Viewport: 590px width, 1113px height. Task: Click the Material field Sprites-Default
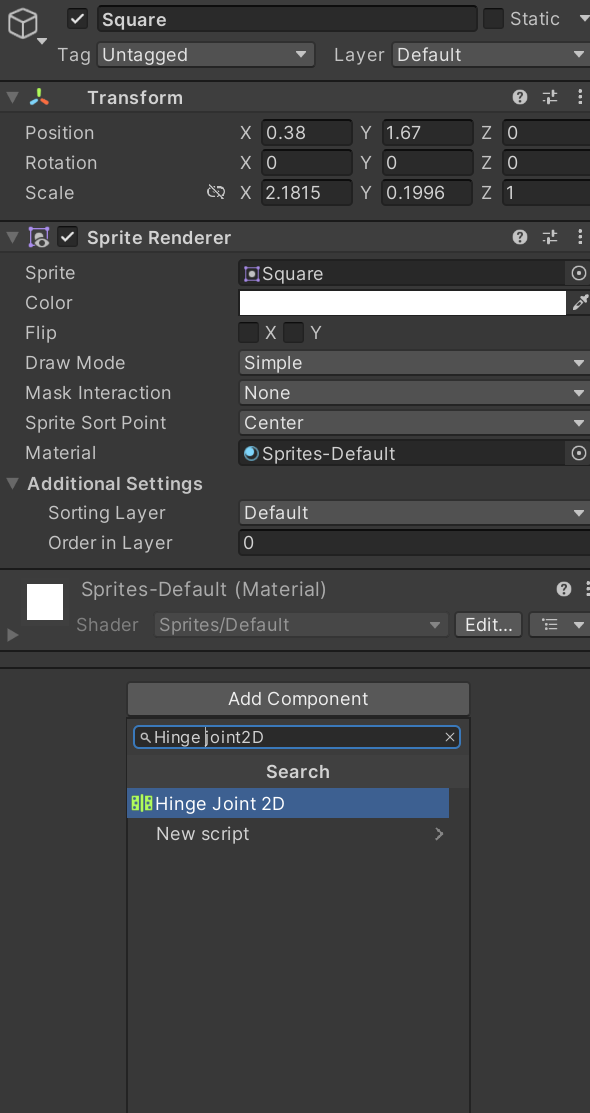coord(403,453)
